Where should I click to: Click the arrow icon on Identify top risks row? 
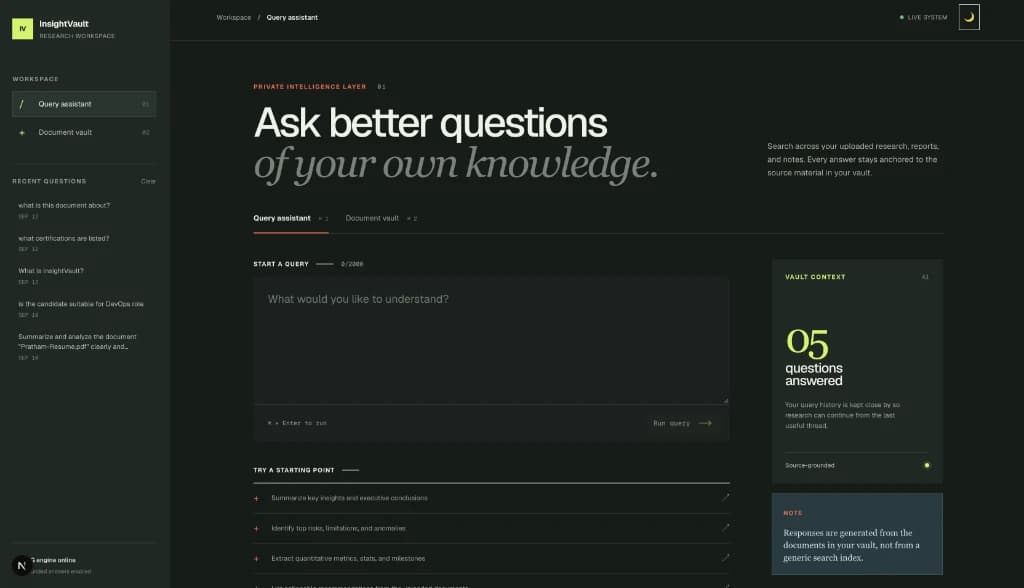[726, 527]
